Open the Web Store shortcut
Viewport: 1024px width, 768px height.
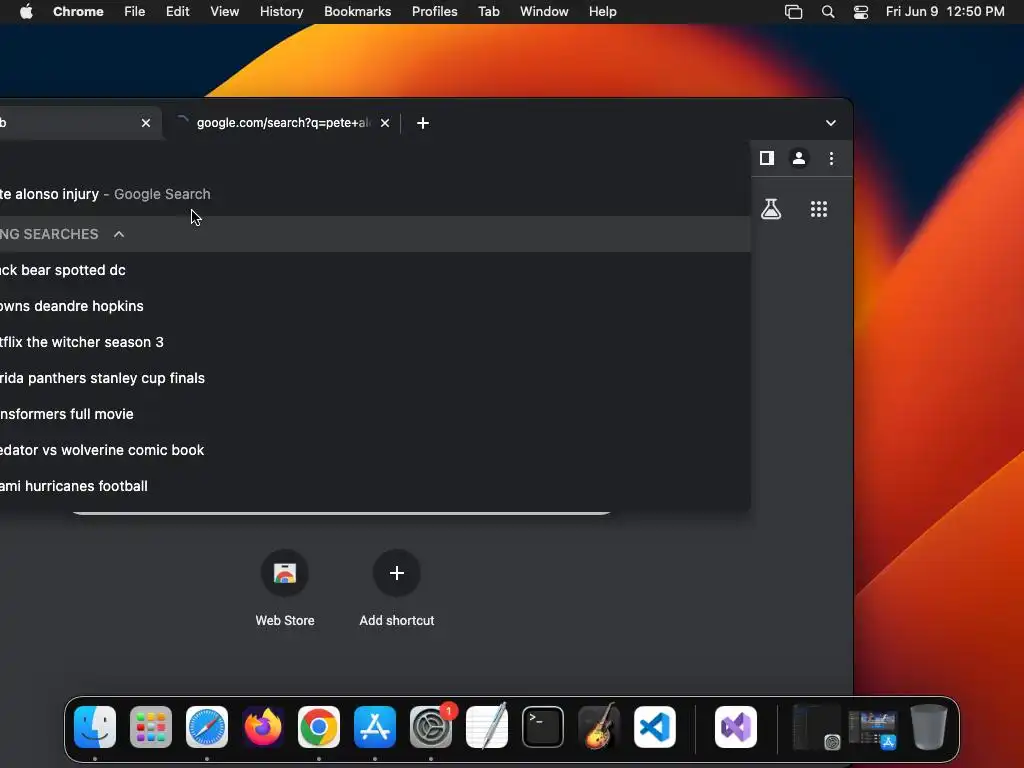[x=285, y=588]
